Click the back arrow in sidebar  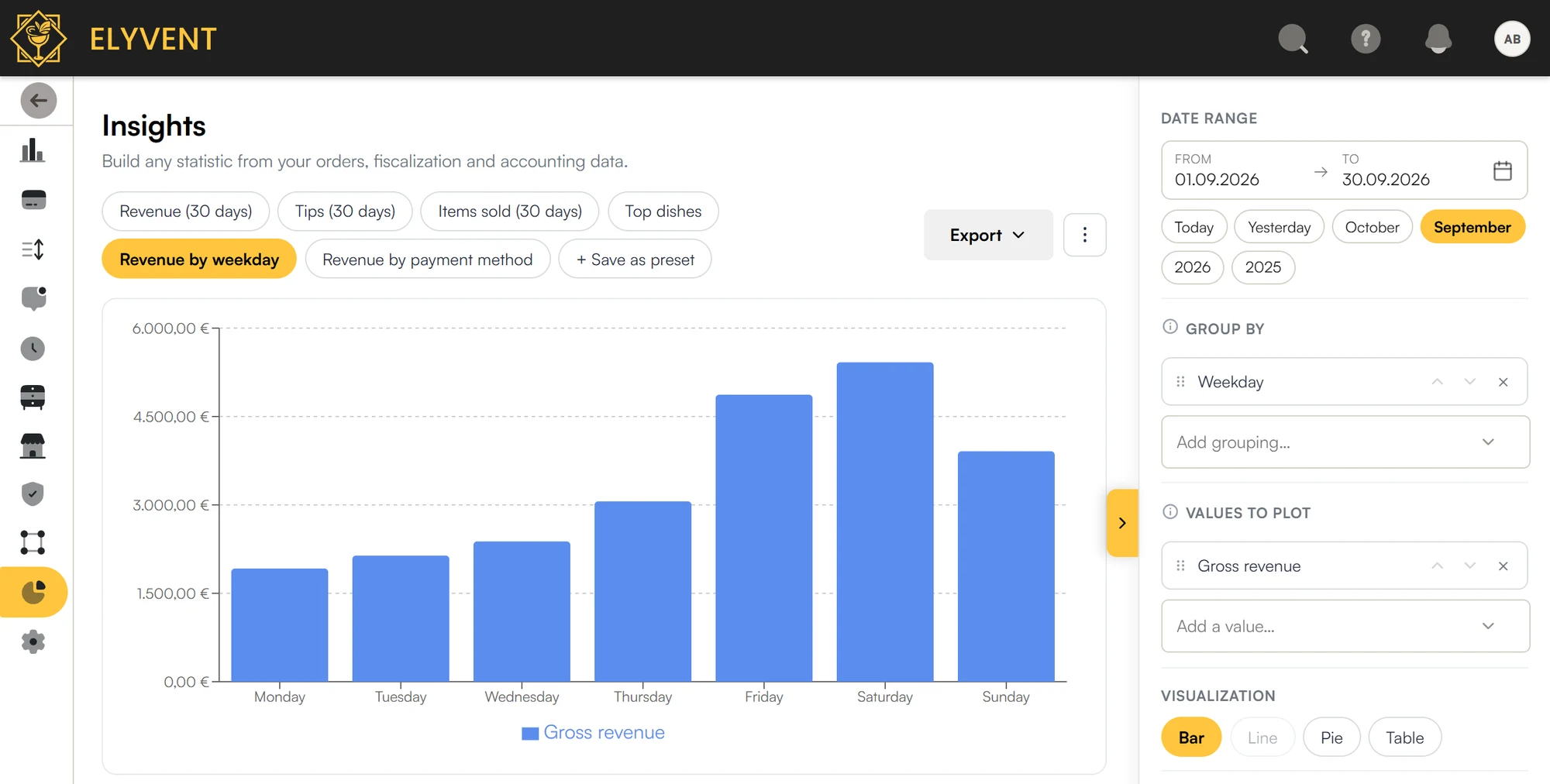click(39, 101)
